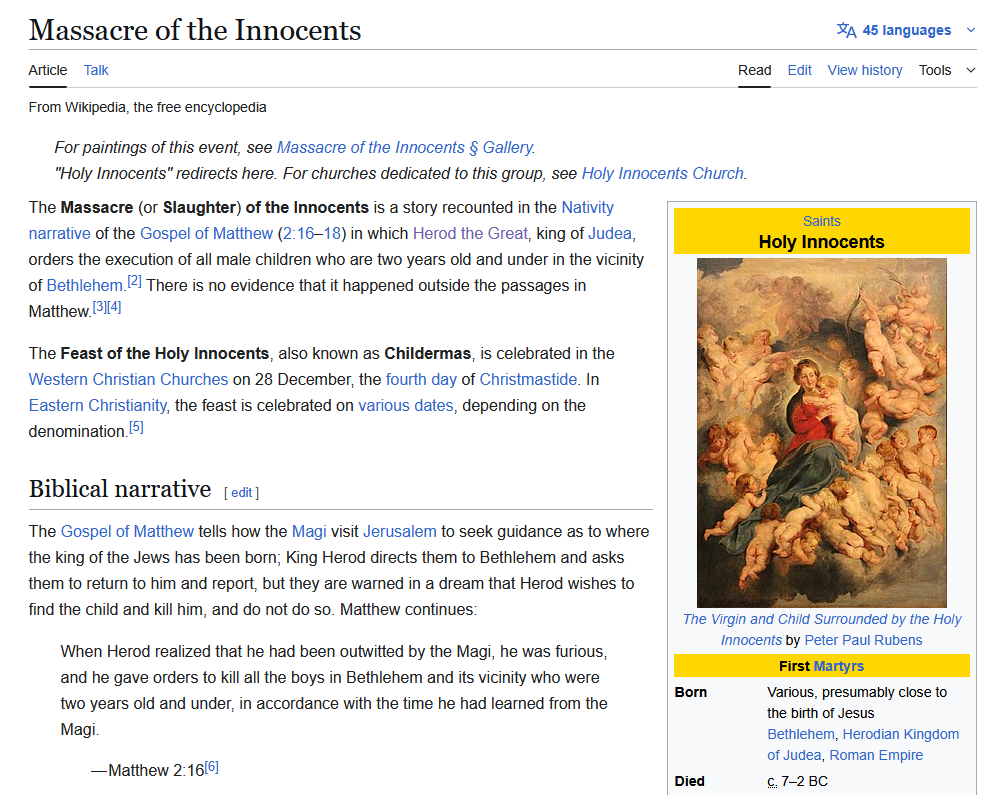988x795 pixels.
Task: Open the Peter Paul Rubens link
Action: [863, 640]
